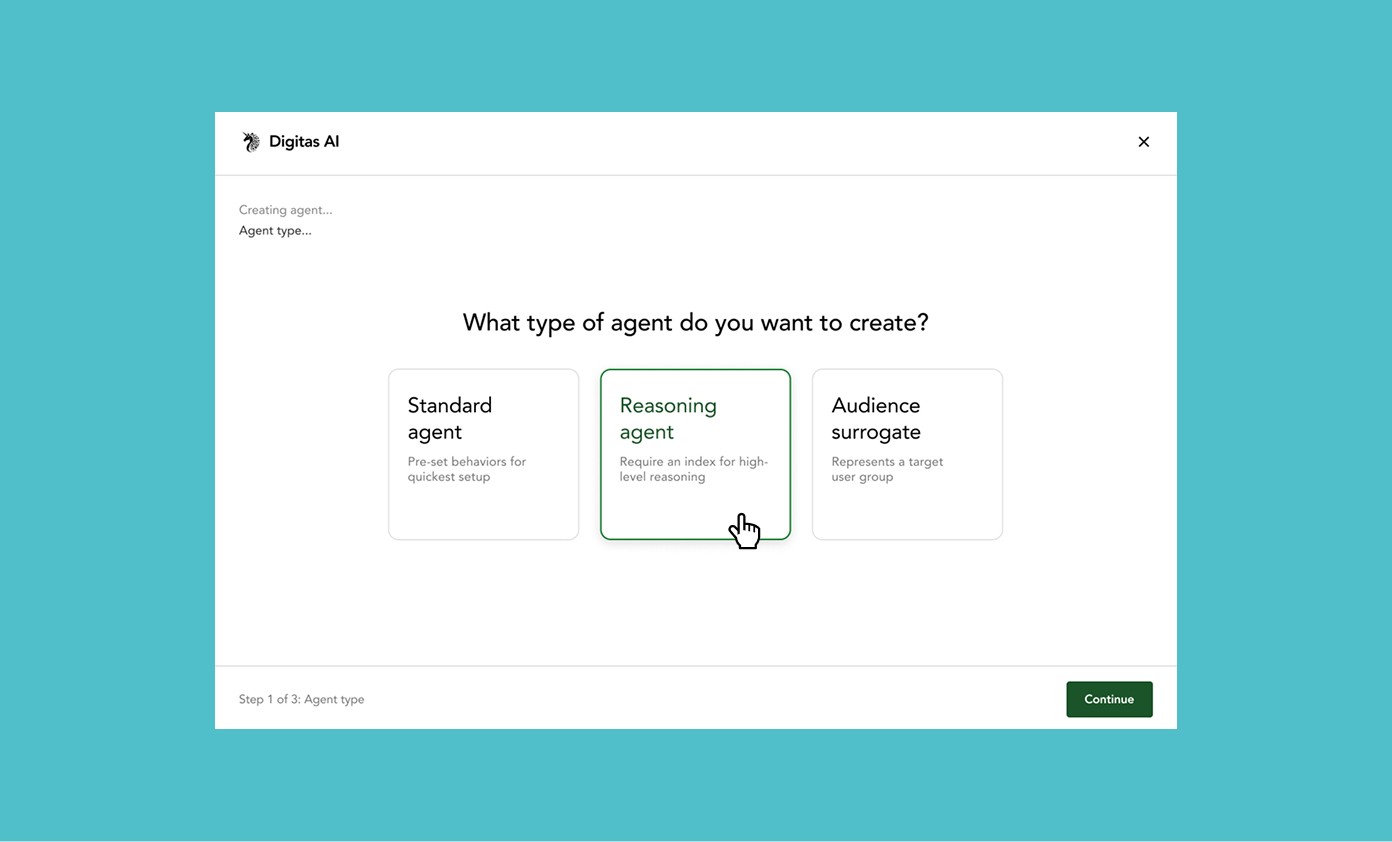The height and width of the screenshot is (842, 1392).
Task: Click the Continue button
Action: tap(1109, 699)
